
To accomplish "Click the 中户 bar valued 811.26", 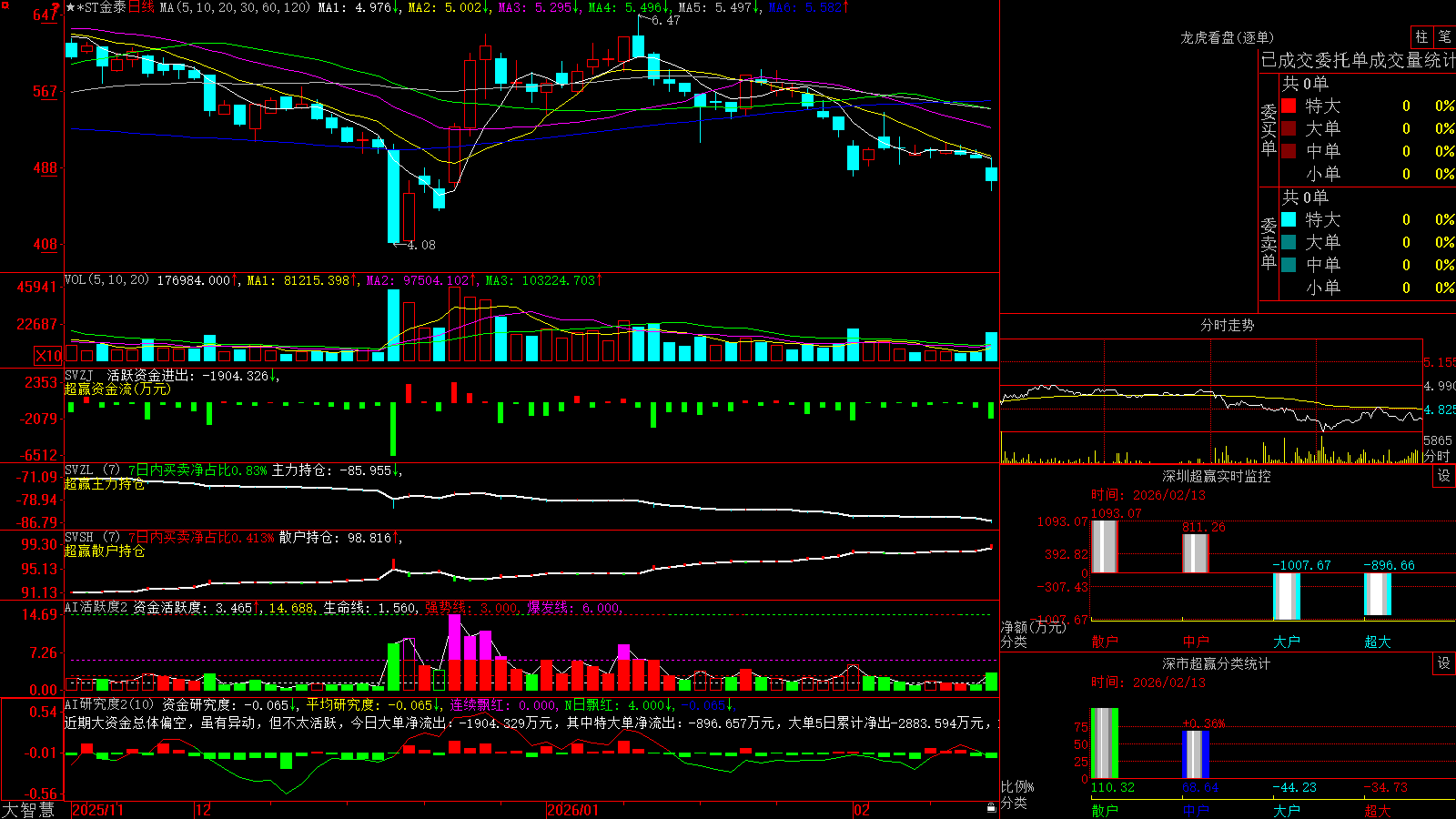I will tap(1196, 553).
